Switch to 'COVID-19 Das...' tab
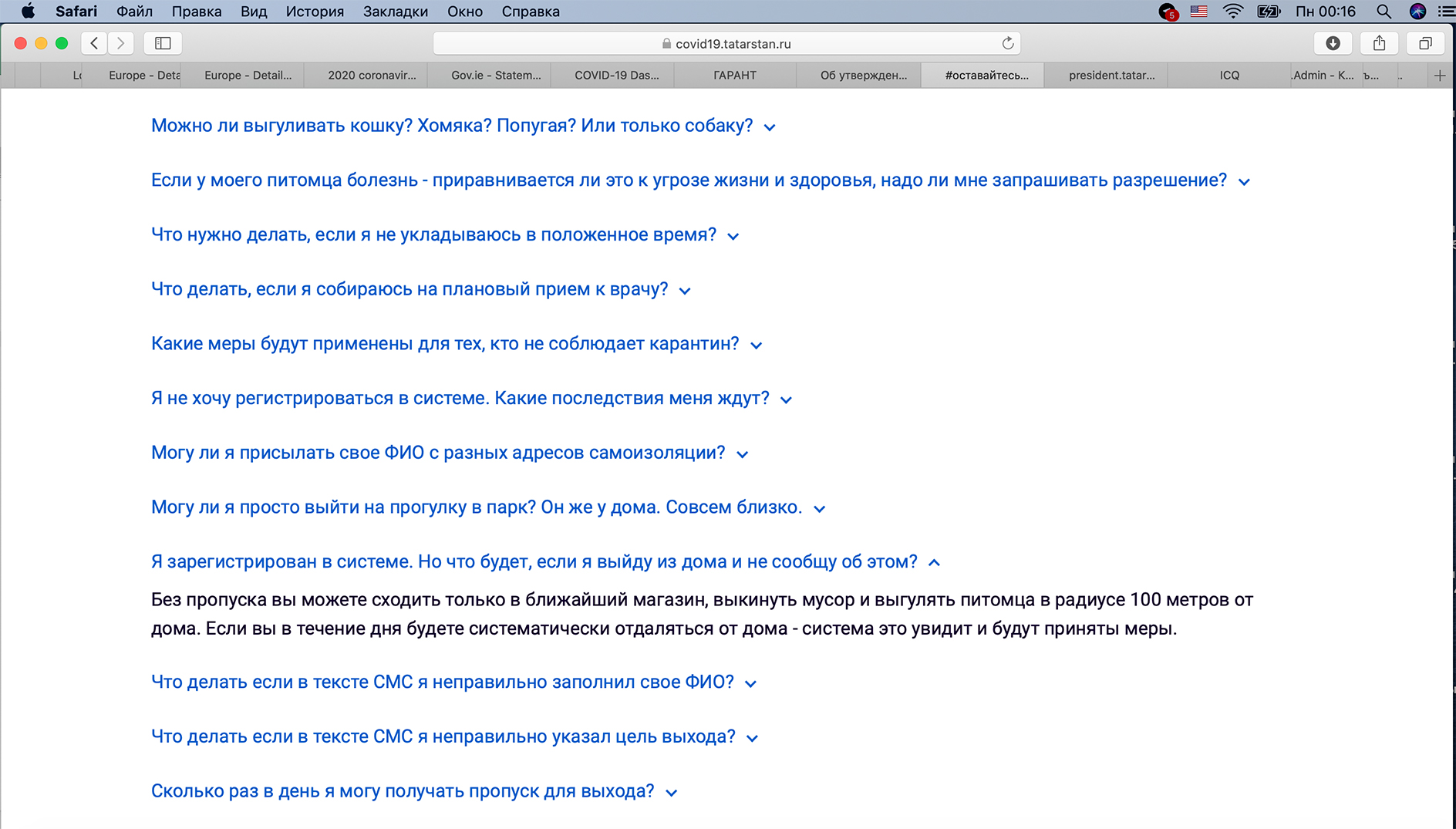This screenshot has width=1456, height=829. point(616,75)
